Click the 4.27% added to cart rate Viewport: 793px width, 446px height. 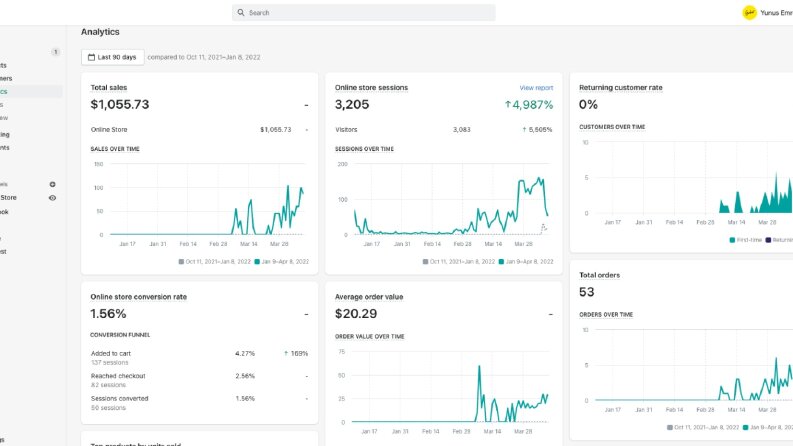coord(245,353)
